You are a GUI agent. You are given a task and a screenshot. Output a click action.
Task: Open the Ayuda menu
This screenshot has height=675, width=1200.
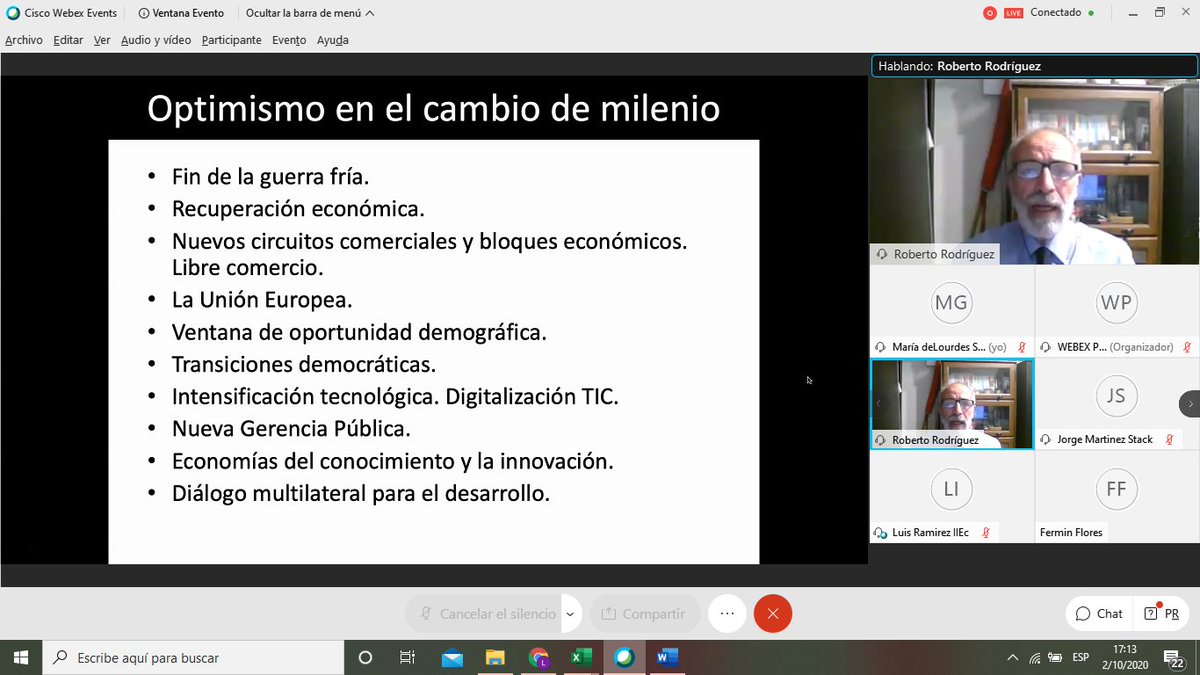pos(332,40)
